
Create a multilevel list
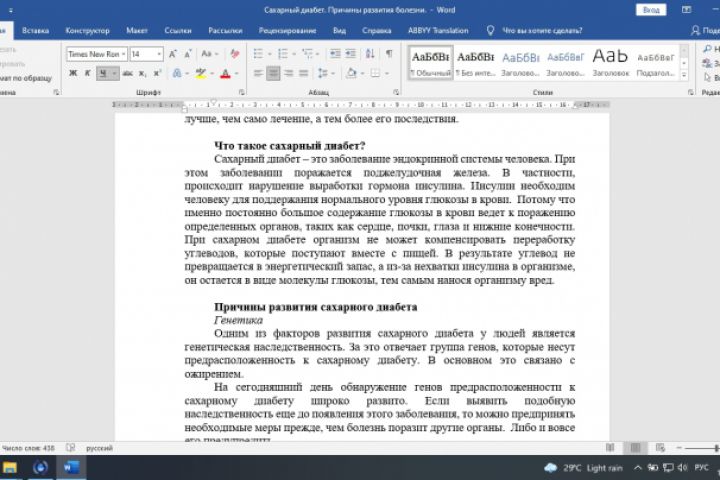click(307, 54)
